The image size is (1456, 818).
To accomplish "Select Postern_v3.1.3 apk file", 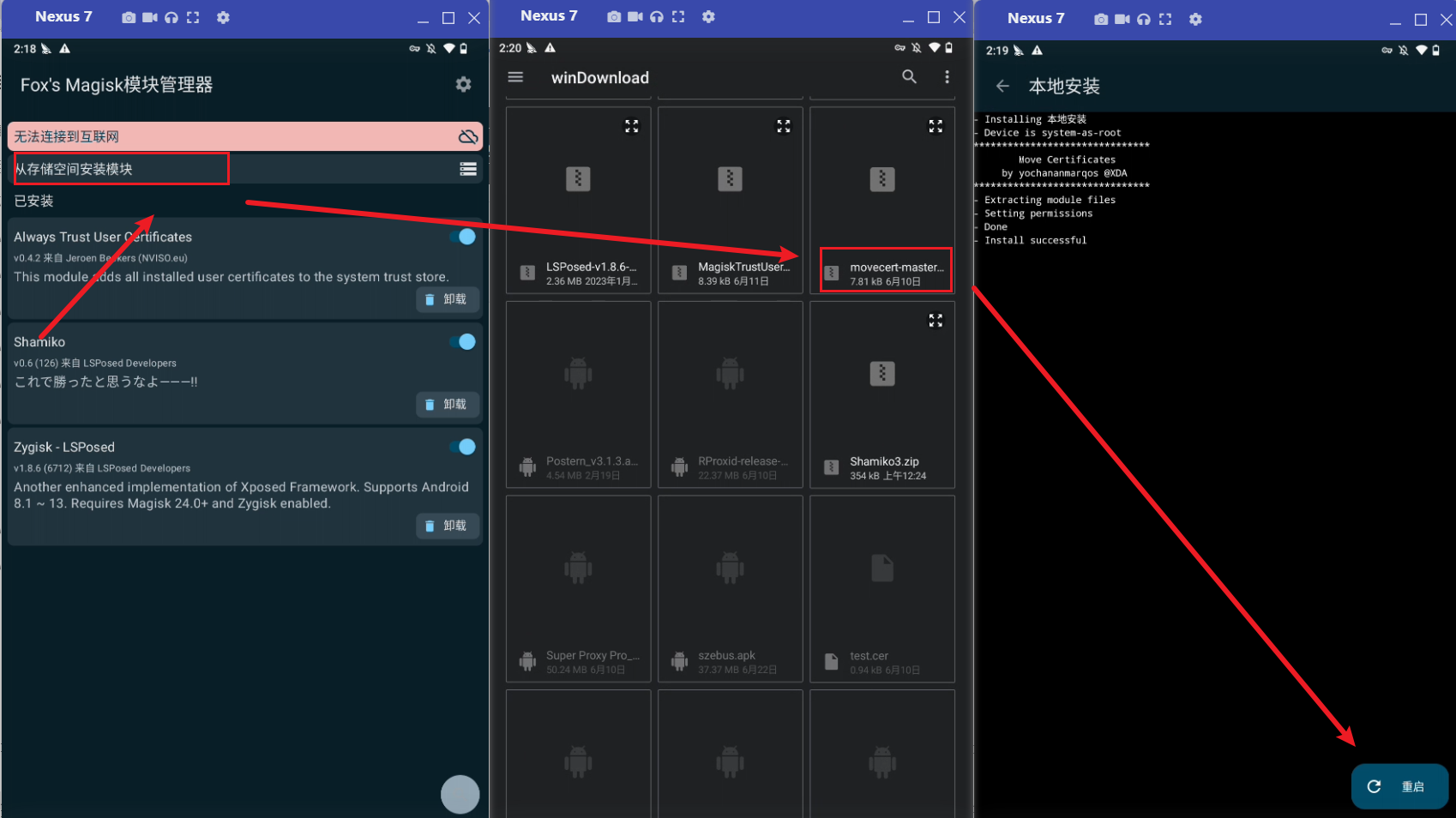I will (579, 394).
